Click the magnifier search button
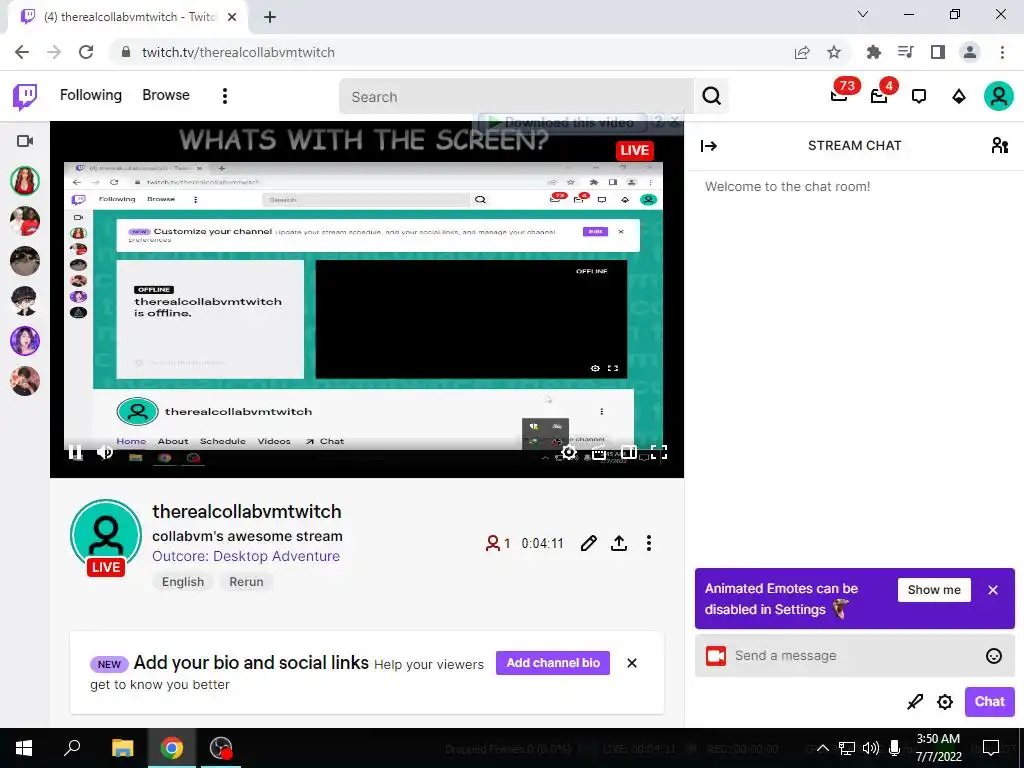The width and height of the screenshot is (1024, 768). point(711,97)
